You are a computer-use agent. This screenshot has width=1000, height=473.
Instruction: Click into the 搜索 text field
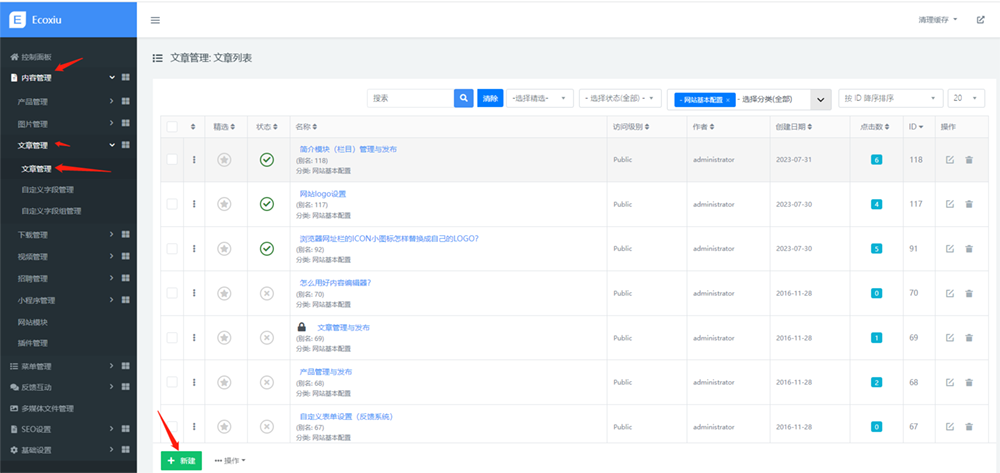pyautogui.click(x=410, y=98)
